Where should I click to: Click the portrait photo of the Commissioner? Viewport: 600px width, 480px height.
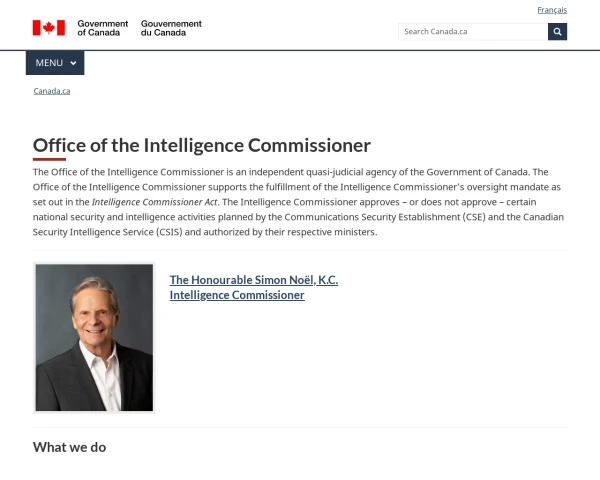[94, 338]
